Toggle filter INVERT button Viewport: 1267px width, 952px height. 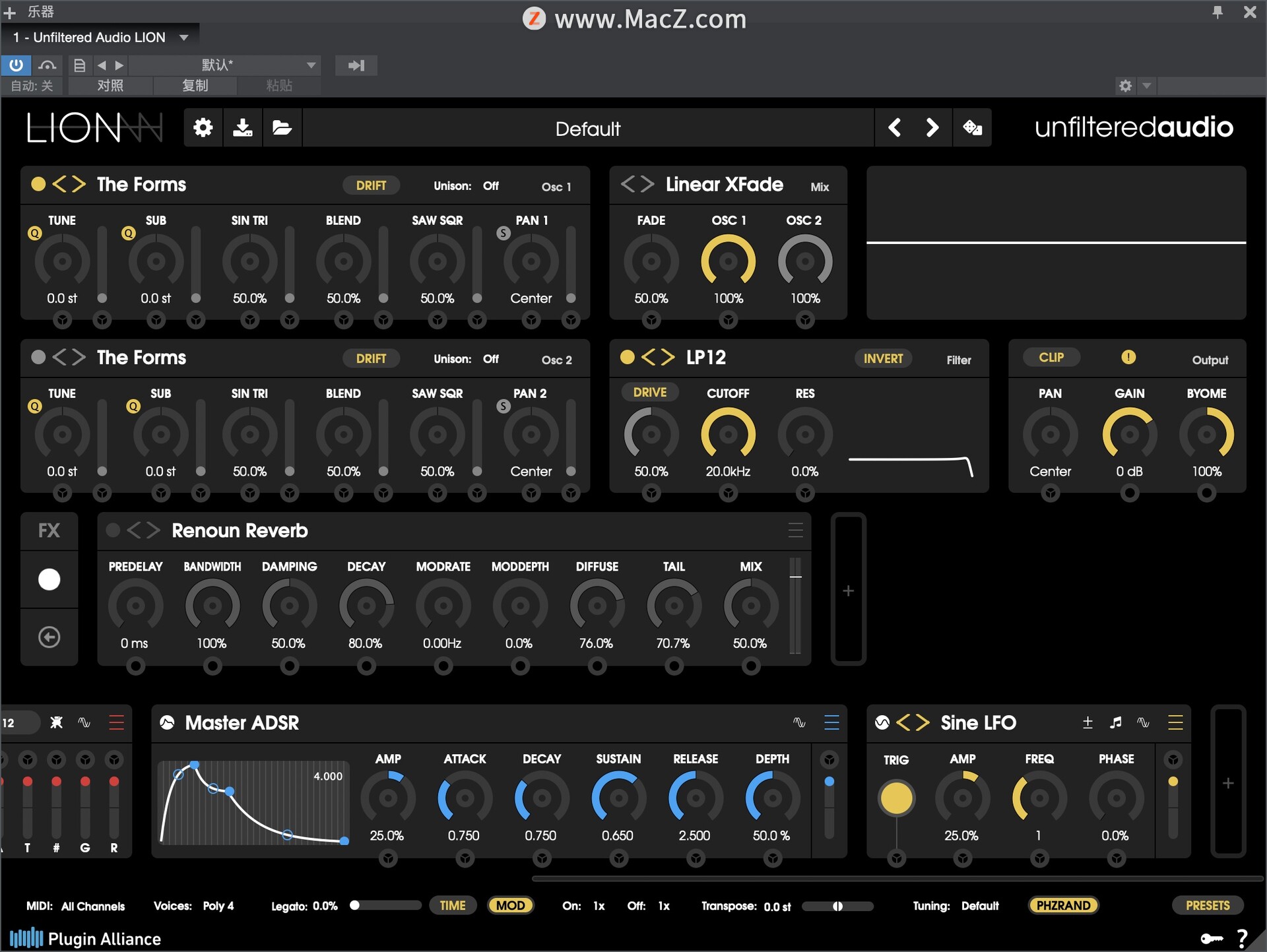pyautogui.click(x=883, y=358)
